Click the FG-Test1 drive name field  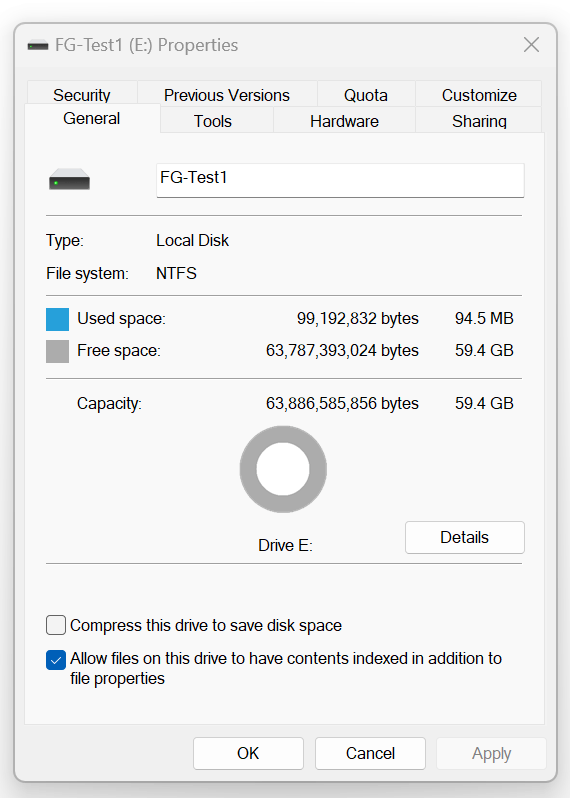click(x=340, y=180)
